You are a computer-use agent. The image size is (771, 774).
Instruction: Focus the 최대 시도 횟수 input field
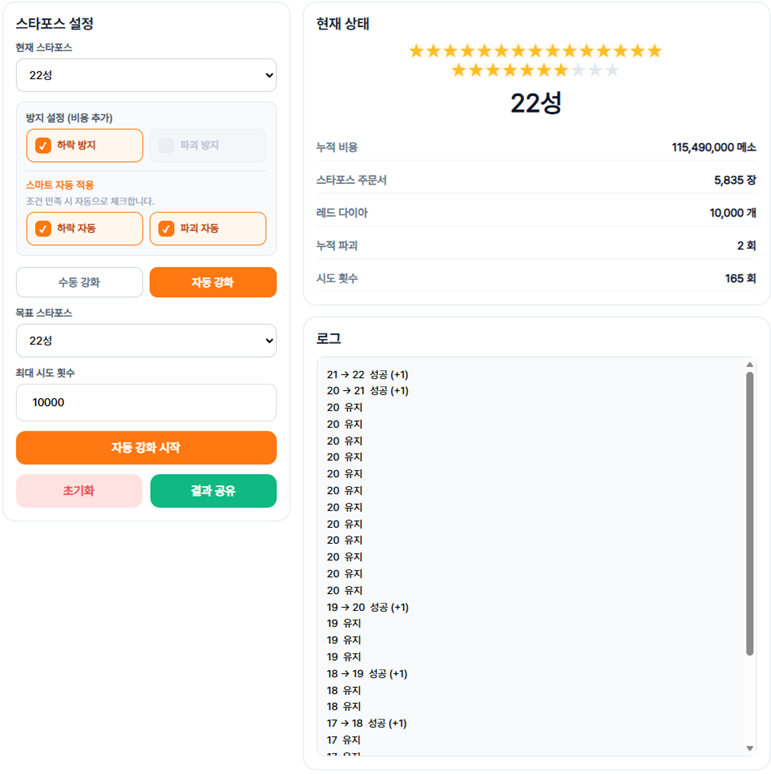click(x=146, y=402)
